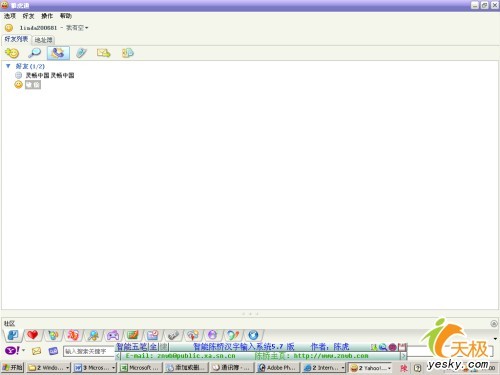Click the splitter handle above the 社区 panel
Image resolution: width=500 pixels, height=375 pixels.
(250, 314)
